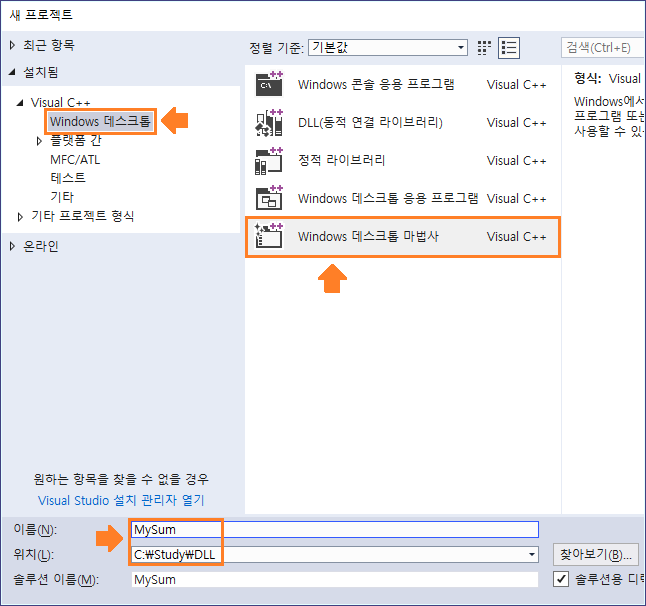Select '정적 라이브러리' template name
This screenshot has height=606, width=646.
pyautogui.click(x=342, y=160)
